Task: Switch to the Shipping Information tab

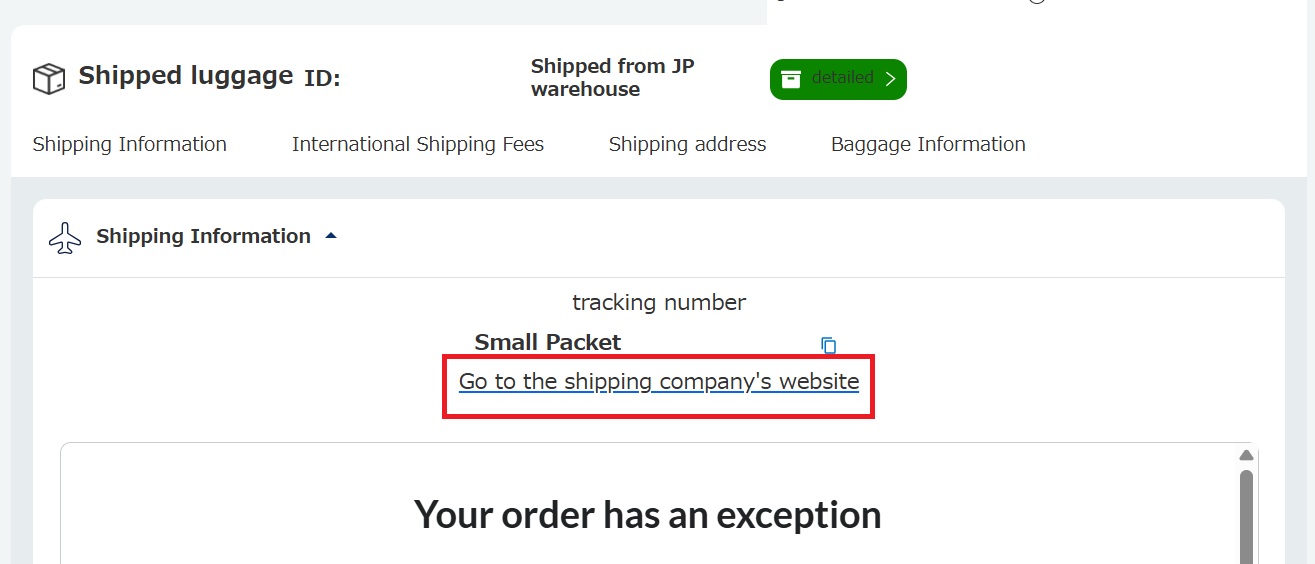Action: (130, 144)
